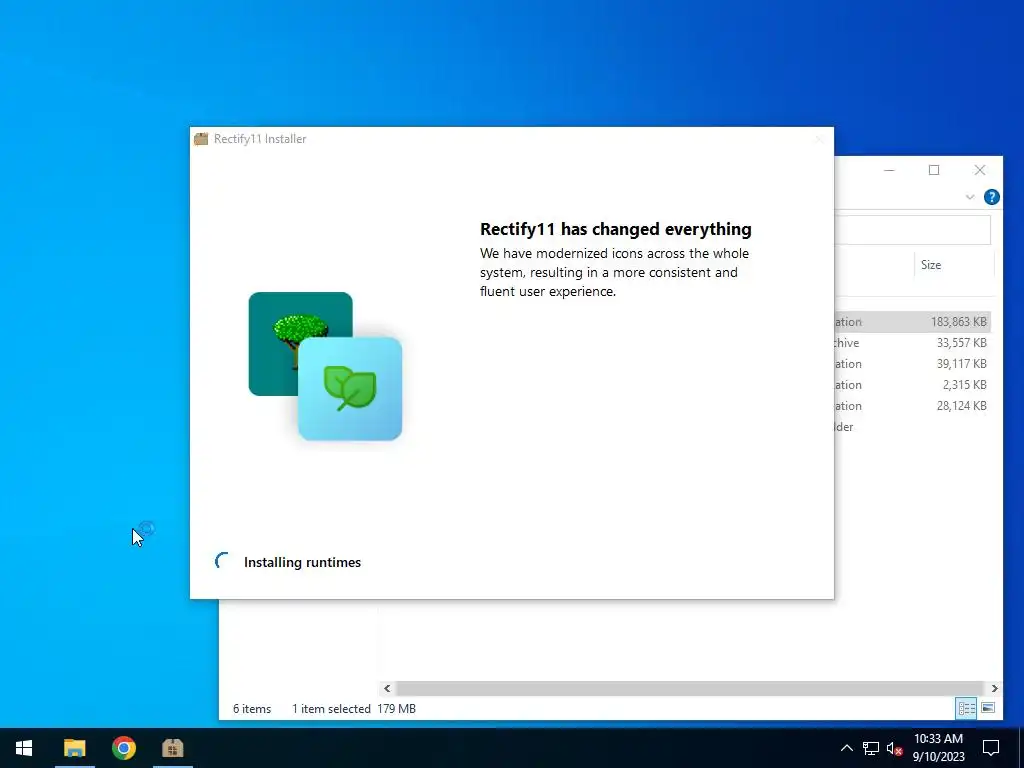
Task: Click the File Explorer help icon
Action: [991, 197]
